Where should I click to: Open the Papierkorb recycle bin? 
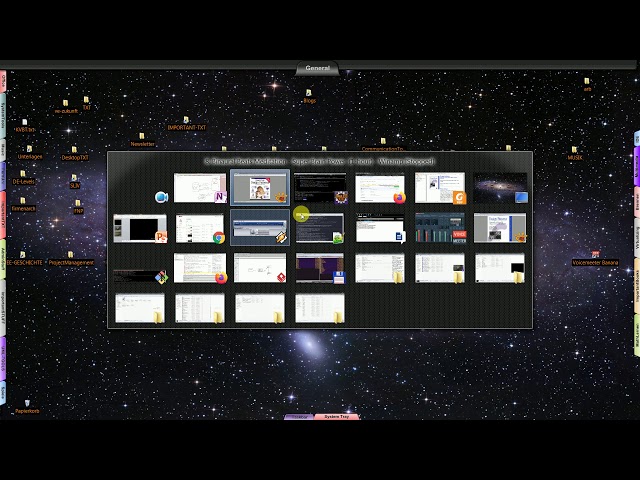(x=27, y=407)
